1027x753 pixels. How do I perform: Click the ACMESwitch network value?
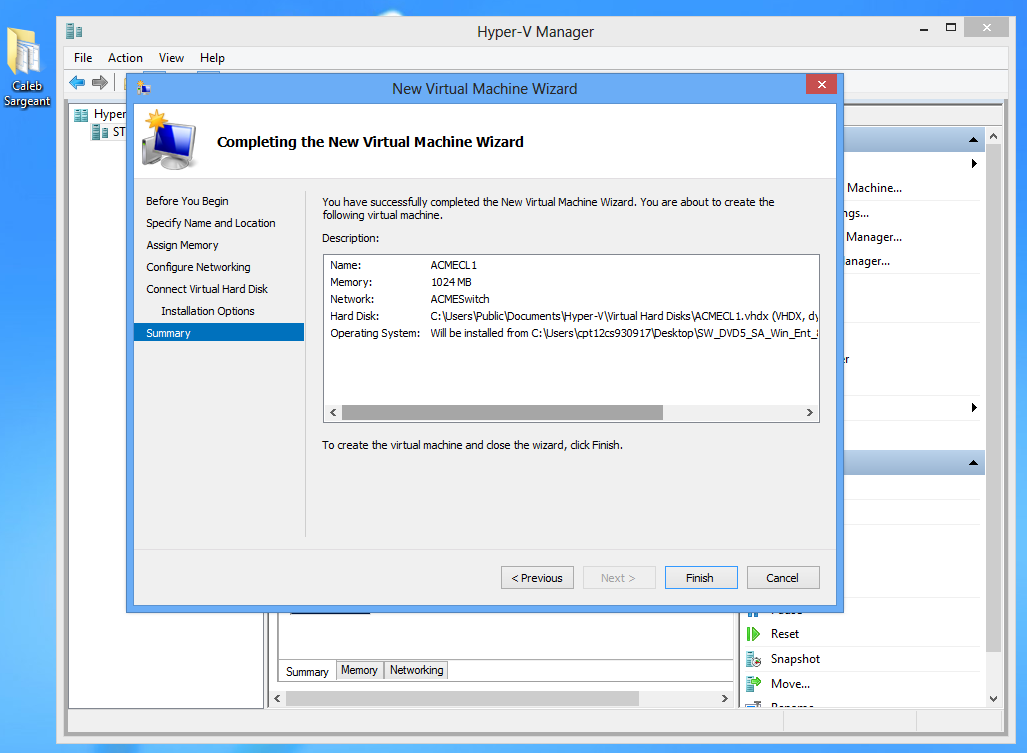[x=460, y=299]
